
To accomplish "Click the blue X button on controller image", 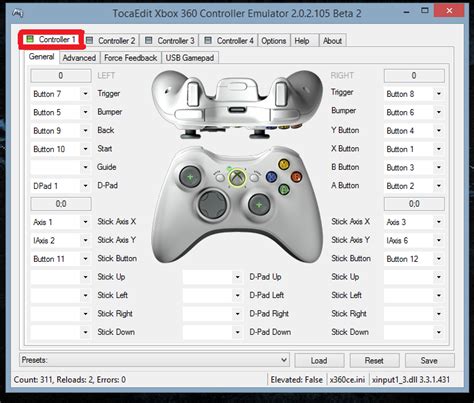I will (x=271, y=177).
